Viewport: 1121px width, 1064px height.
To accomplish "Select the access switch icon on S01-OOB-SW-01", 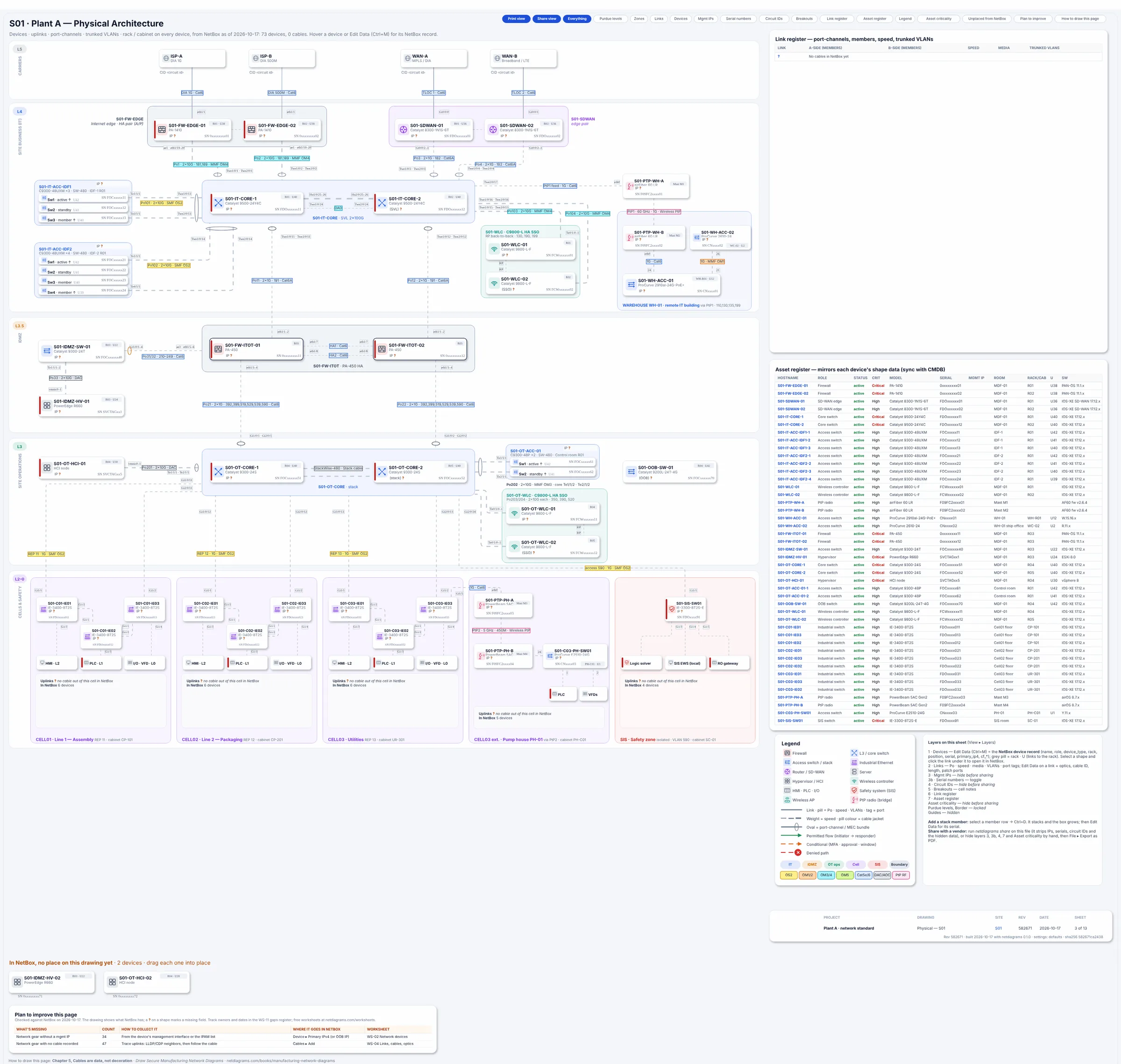I will pos(631,471).
